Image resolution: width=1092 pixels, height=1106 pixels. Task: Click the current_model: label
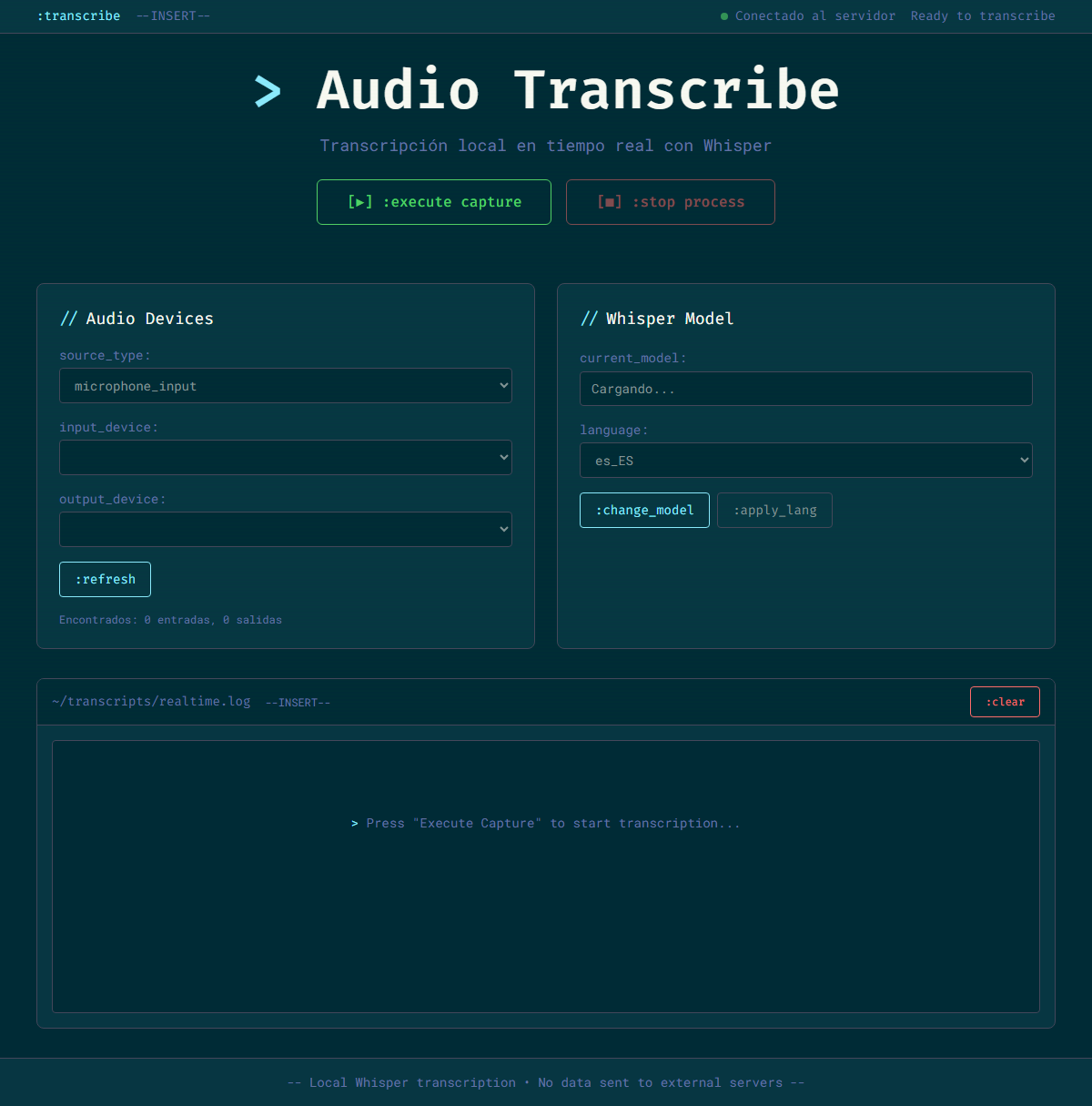[x=633, y=359]
